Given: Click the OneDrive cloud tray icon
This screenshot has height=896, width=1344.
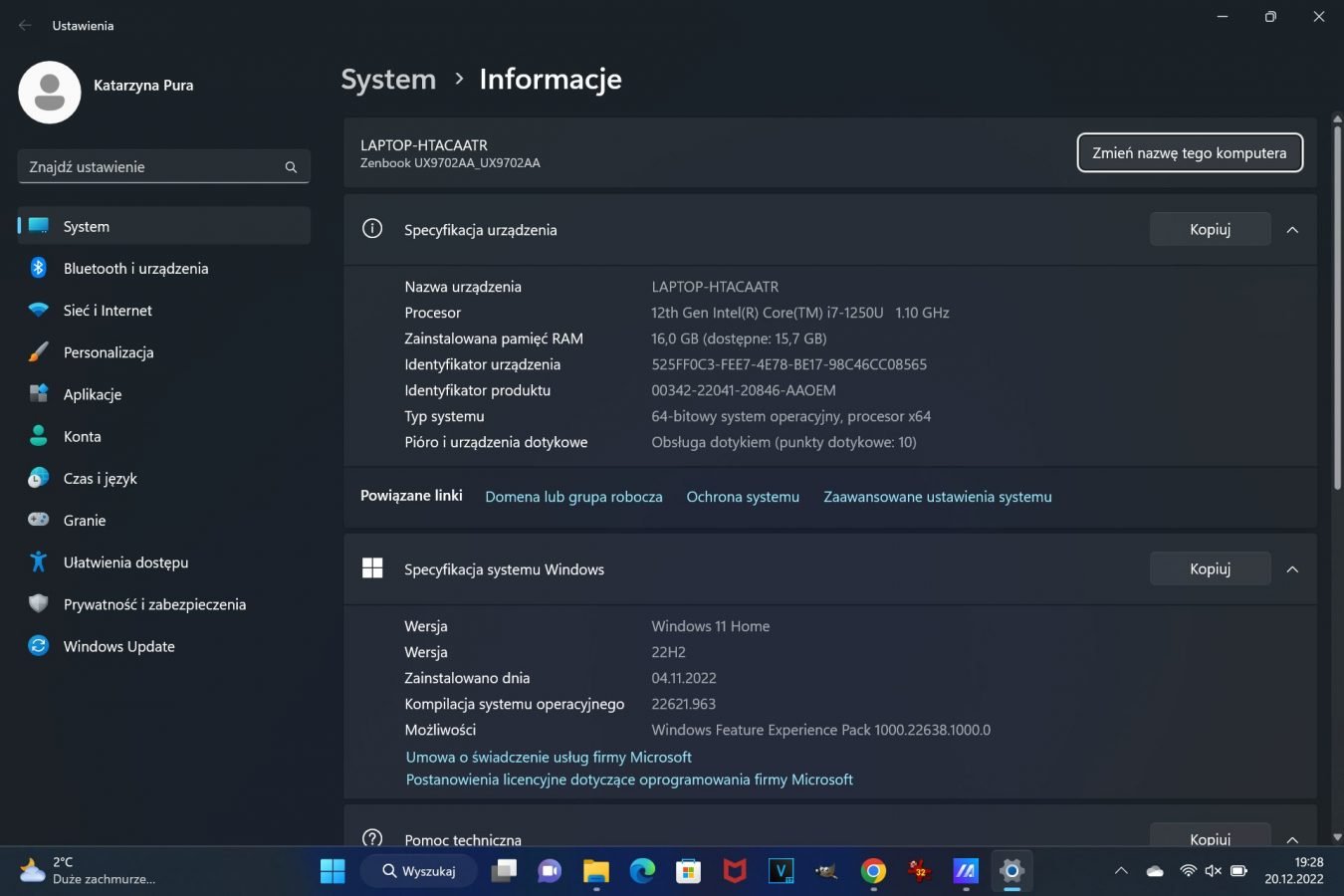Looking at the screenshot, I should [x=1155, y=871].
